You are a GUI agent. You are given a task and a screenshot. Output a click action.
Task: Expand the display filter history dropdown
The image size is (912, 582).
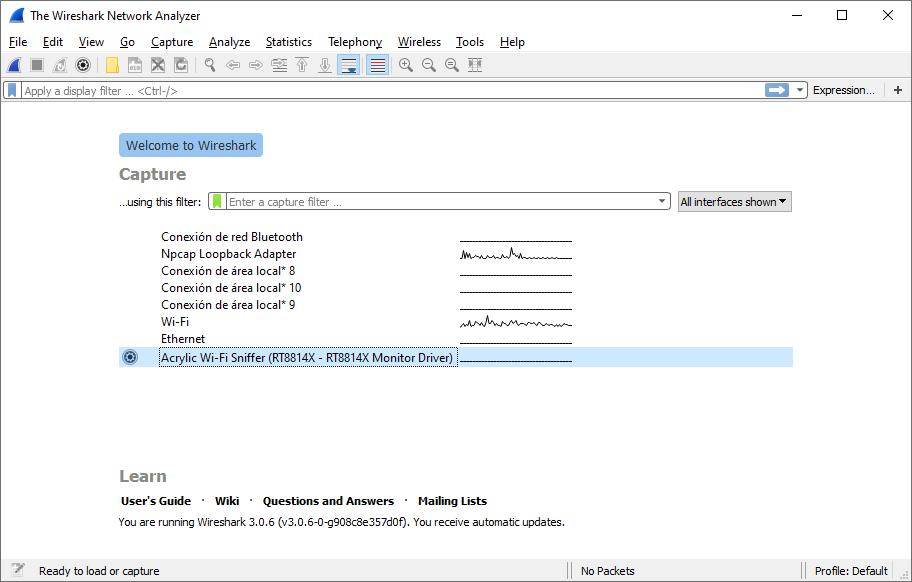(x=800, y=90)
